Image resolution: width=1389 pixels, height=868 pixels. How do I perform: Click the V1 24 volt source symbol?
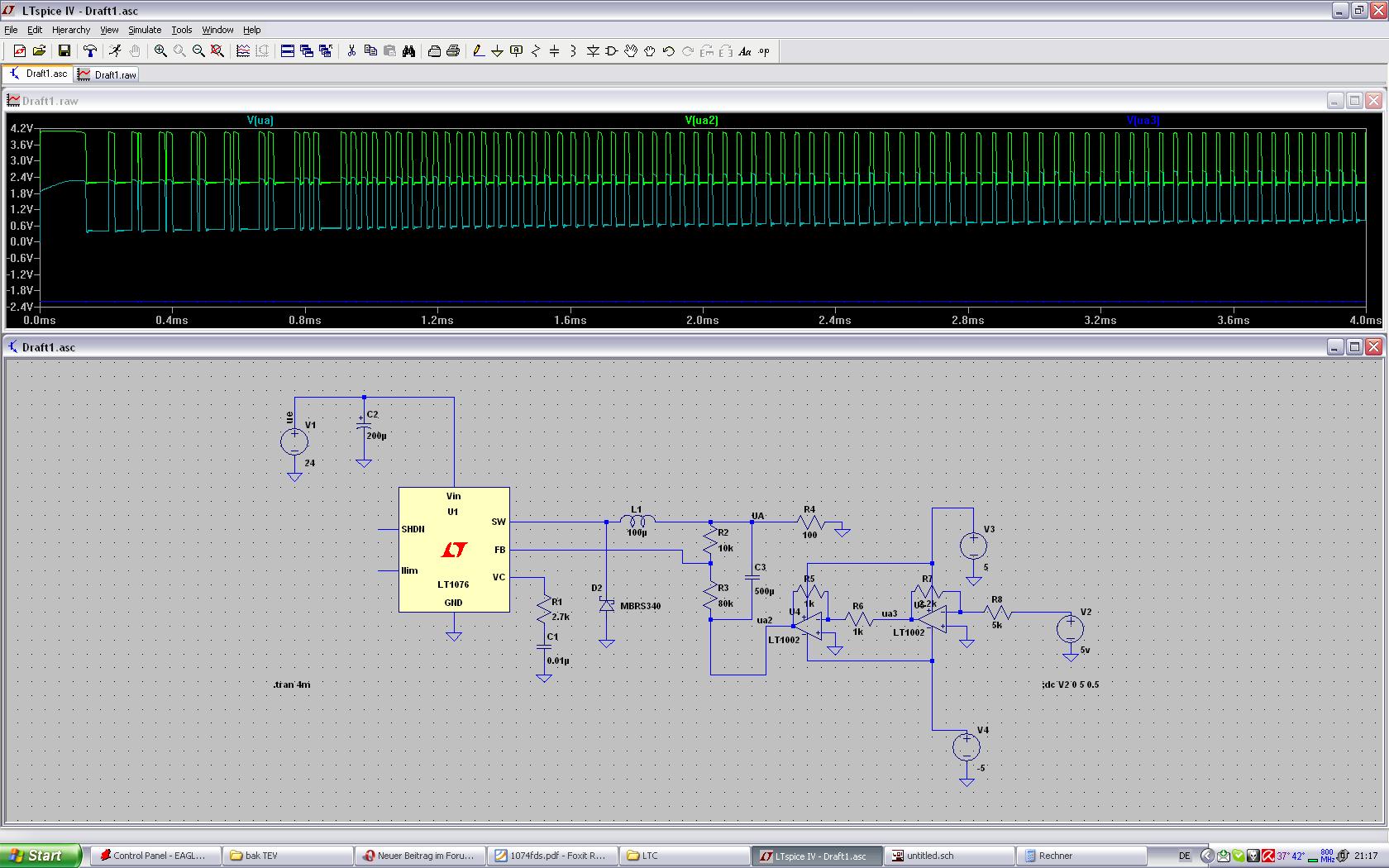(294, 441)
